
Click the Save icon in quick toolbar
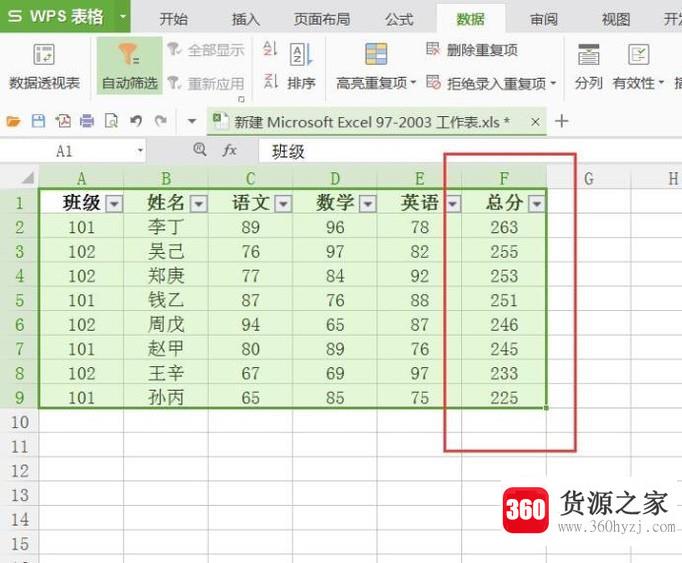38,121
